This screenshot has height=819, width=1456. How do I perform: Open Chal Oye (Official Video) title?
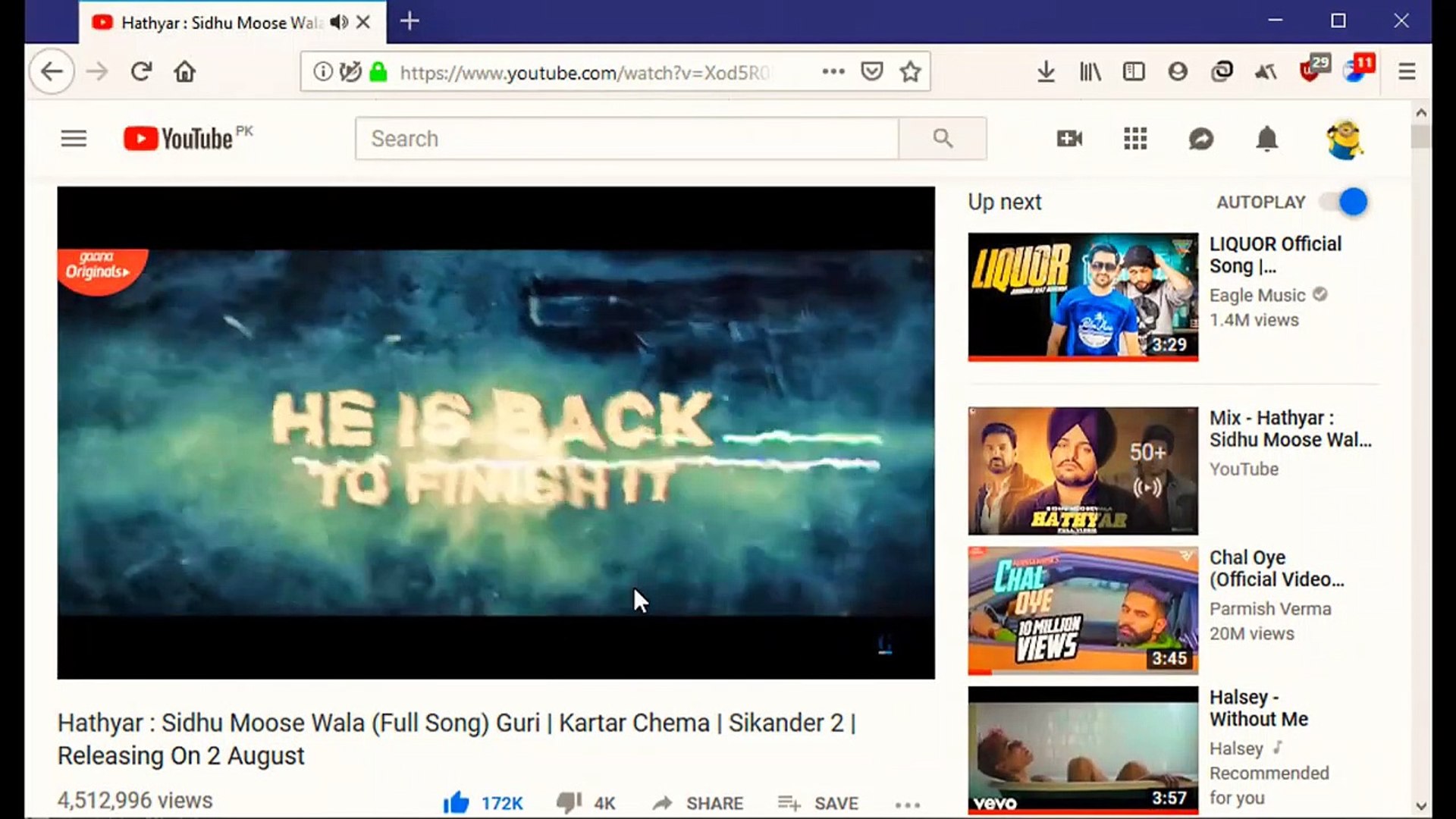(1277, 569)
